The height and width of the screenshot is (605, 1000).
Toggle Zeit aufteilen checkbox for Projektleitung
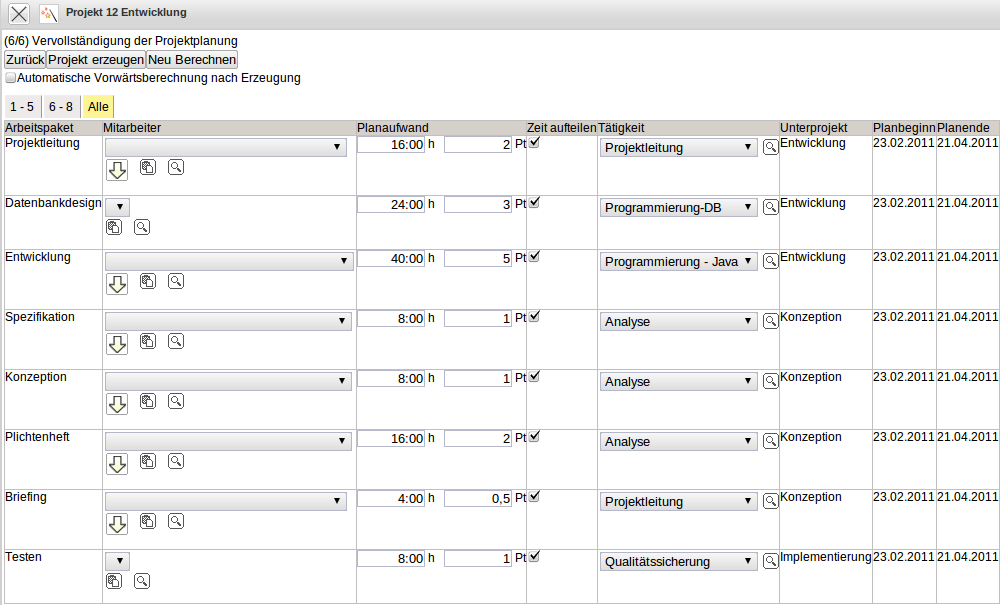[534, 143]
